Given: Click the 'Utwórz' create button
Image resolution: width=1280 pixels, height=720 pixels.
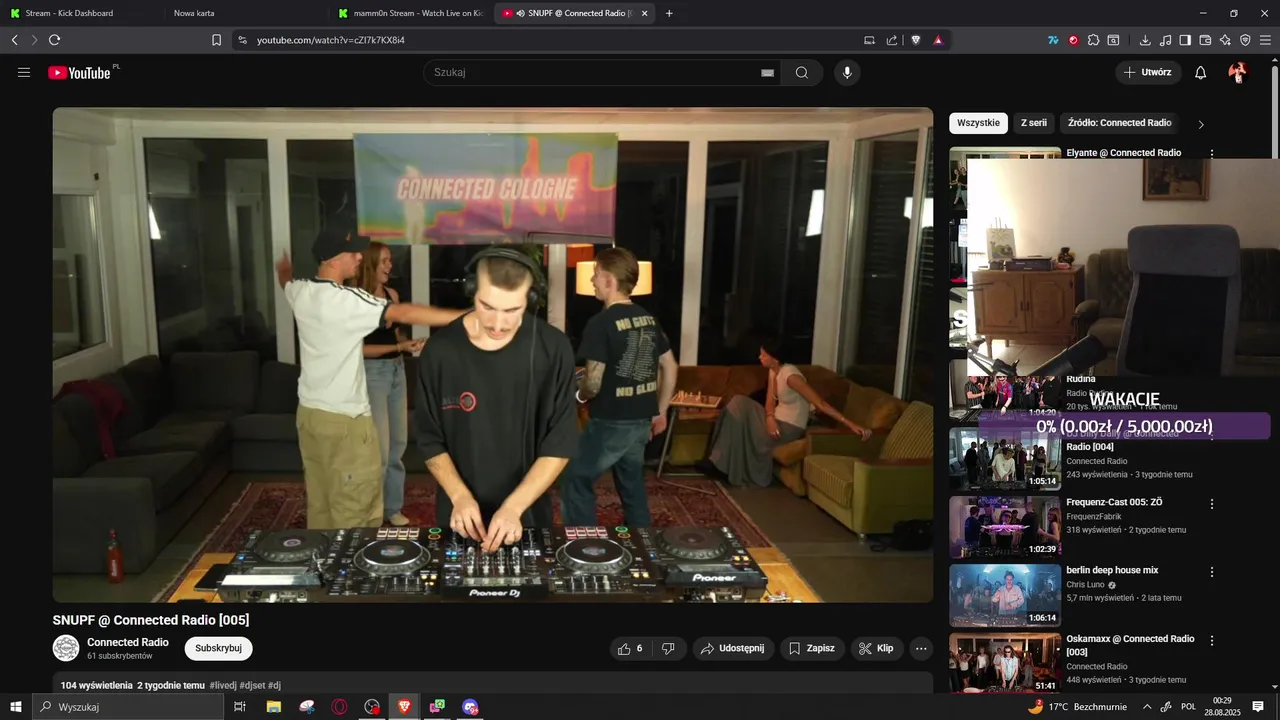Looking at the screenshot, I should click(x=1148, y=72).
